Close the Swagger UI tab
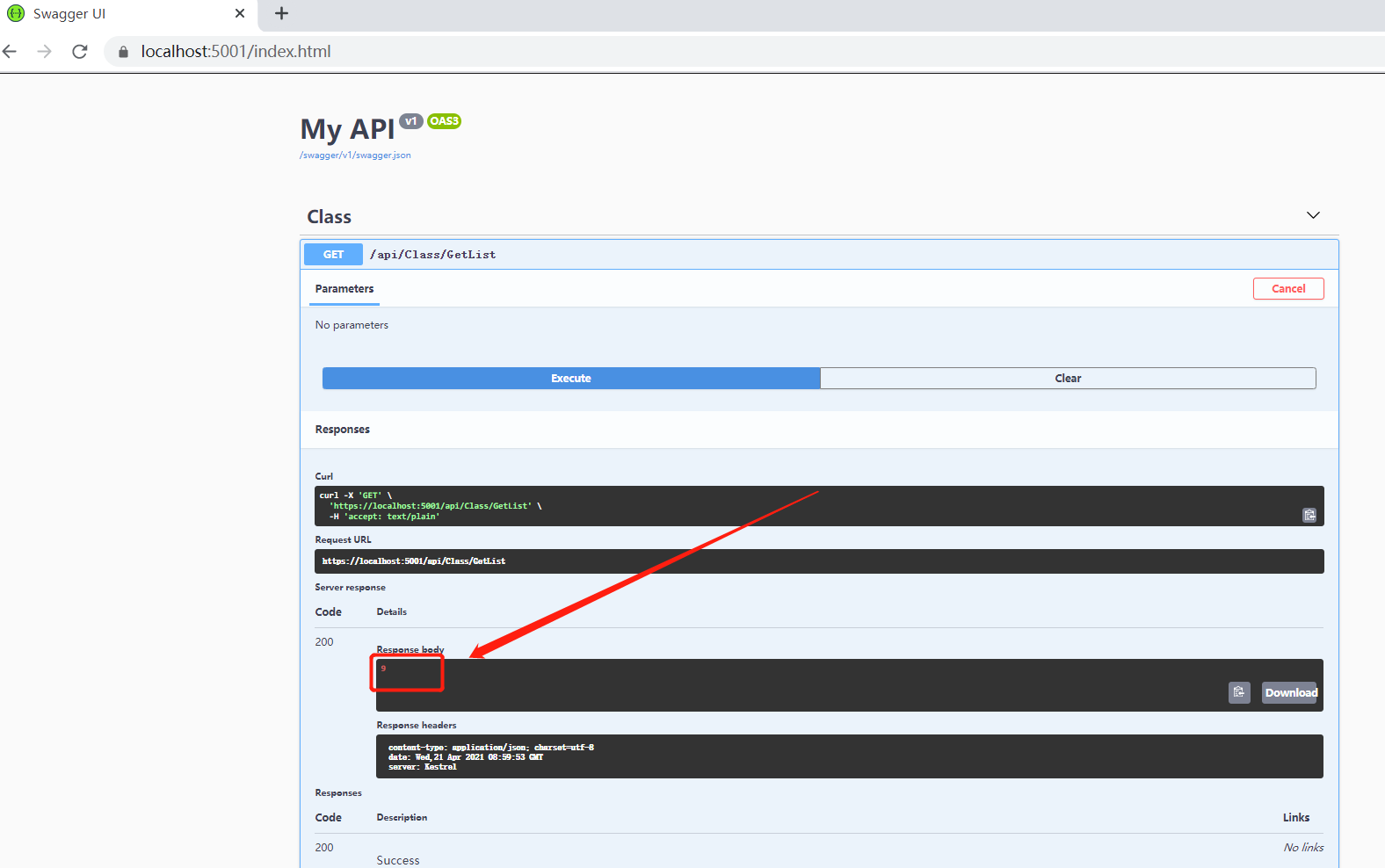 click(240, 13)
